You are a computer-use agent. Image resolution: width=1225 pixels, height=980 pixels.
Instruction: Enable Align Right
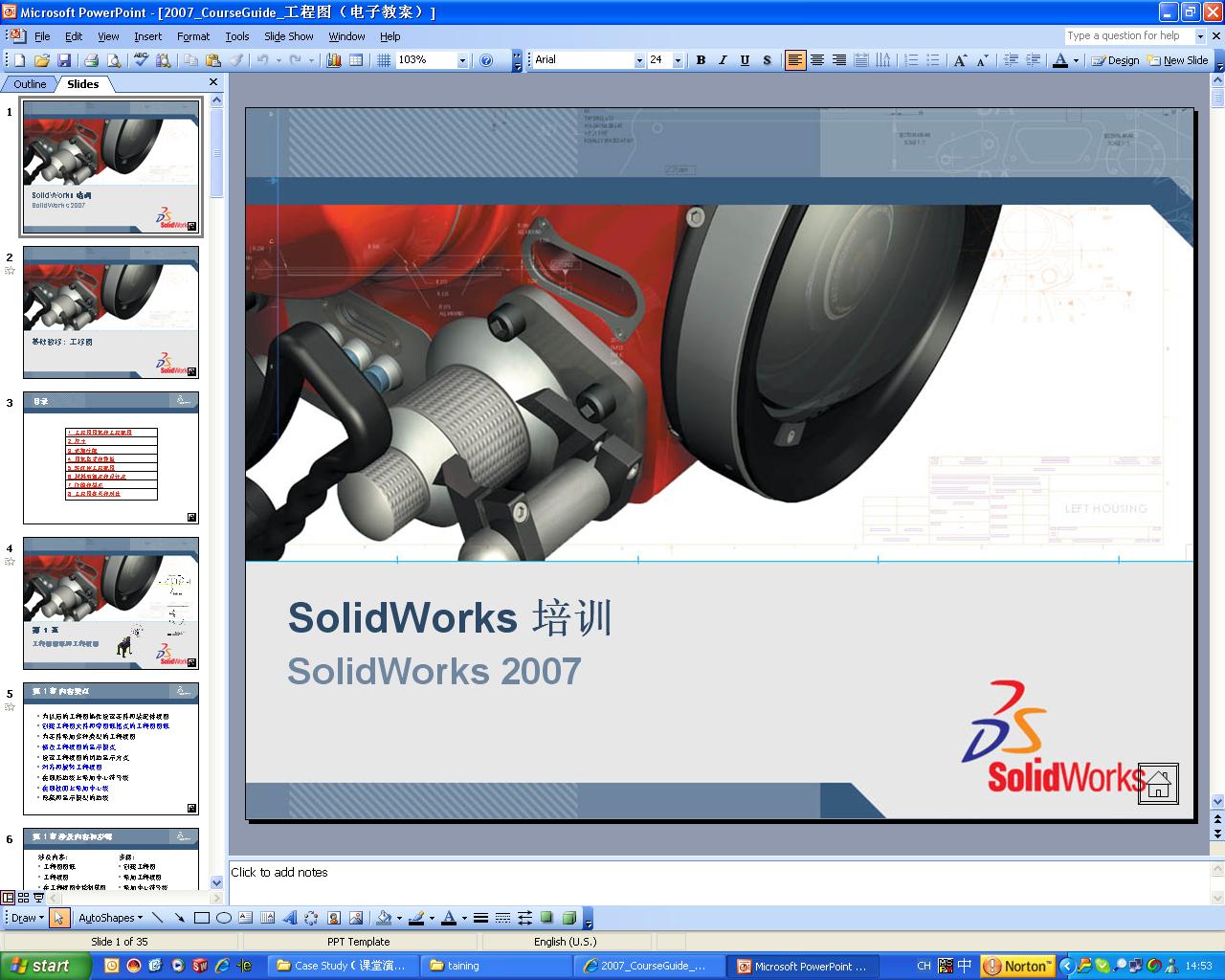click(x=839, y=60)
